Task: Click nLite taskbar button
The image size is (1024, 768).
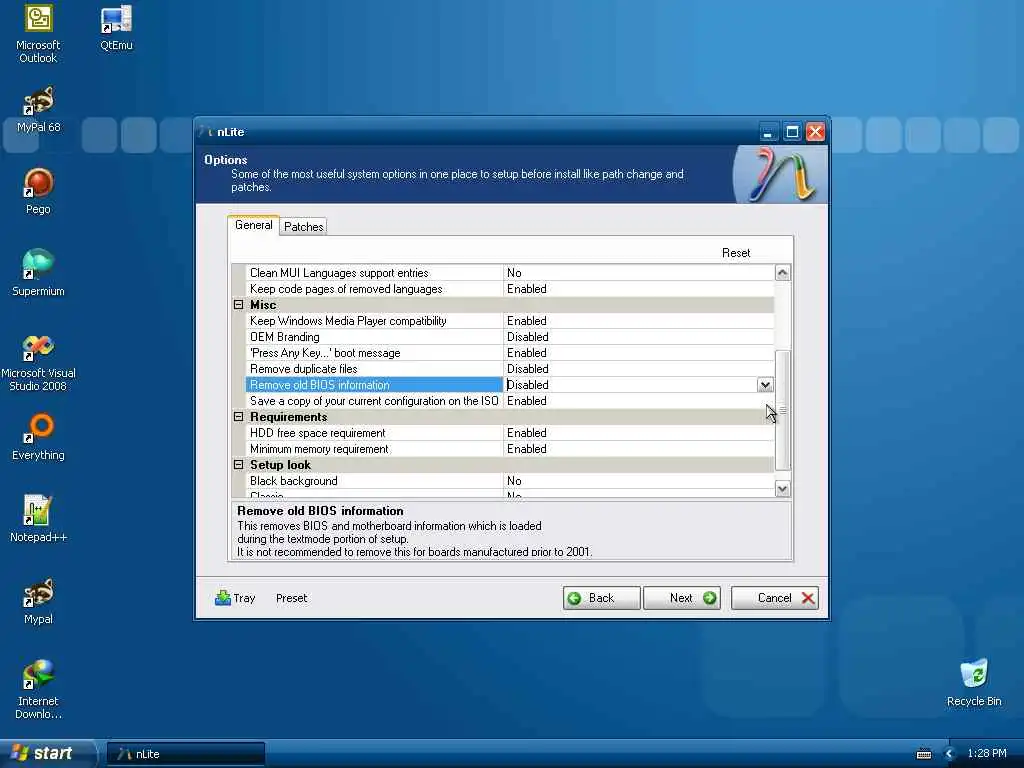Action: tap(185, 754)
